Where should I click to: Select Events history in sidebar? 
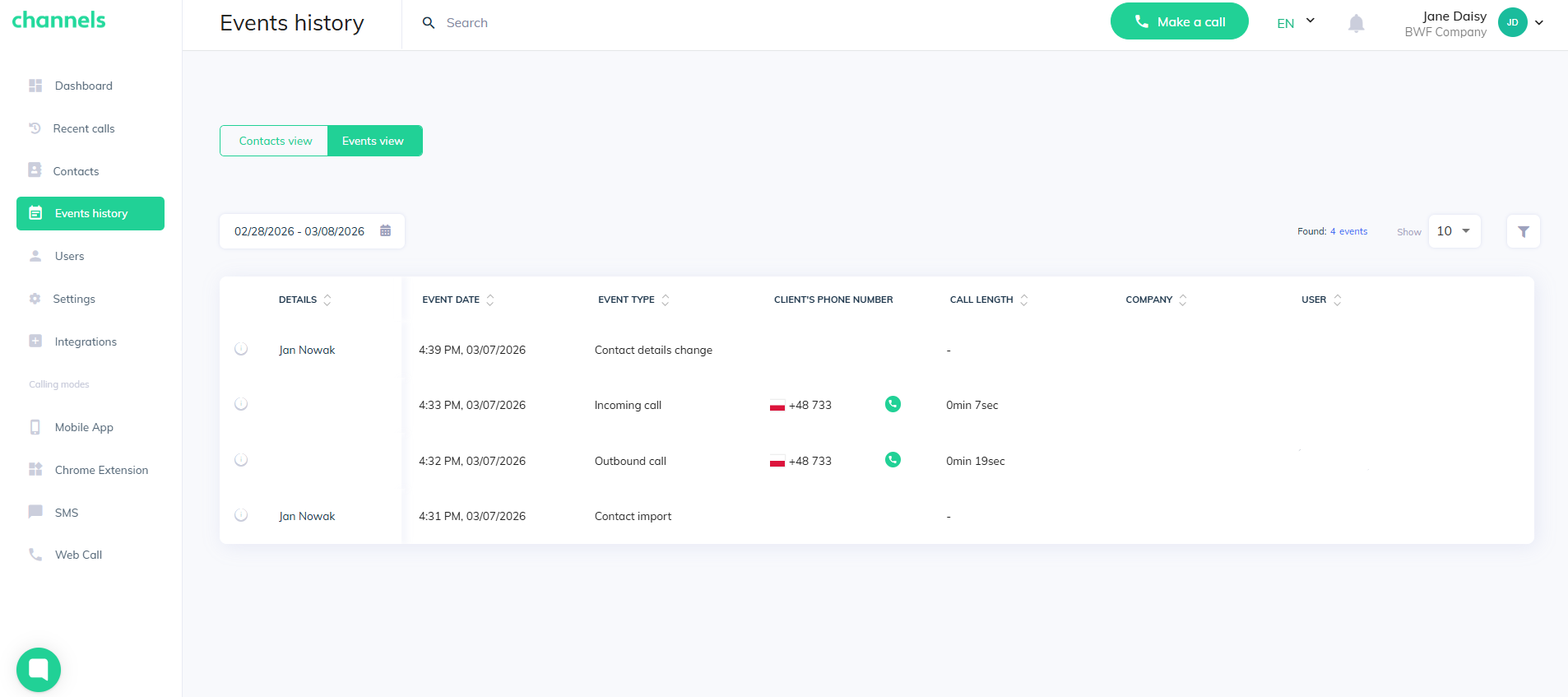(90, 213)
